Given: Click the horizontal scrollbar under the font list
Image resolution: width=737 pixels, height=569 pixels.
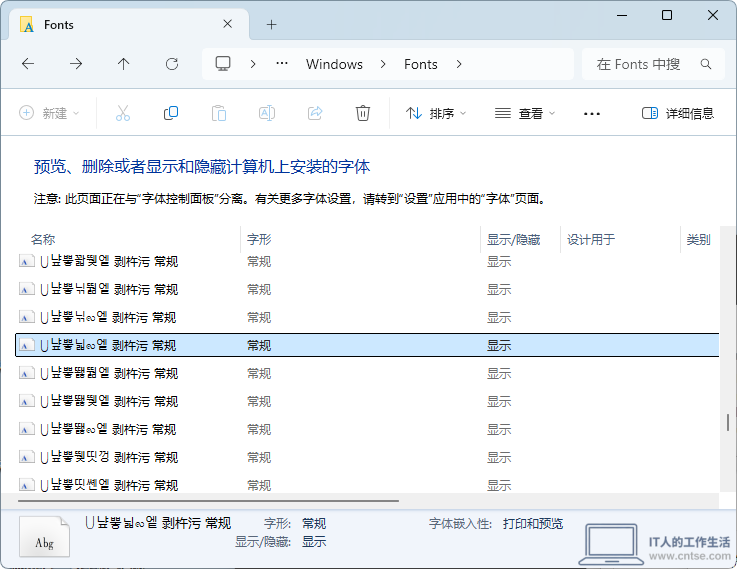Looking at the screenshot, I should click(x=208, y=501).
